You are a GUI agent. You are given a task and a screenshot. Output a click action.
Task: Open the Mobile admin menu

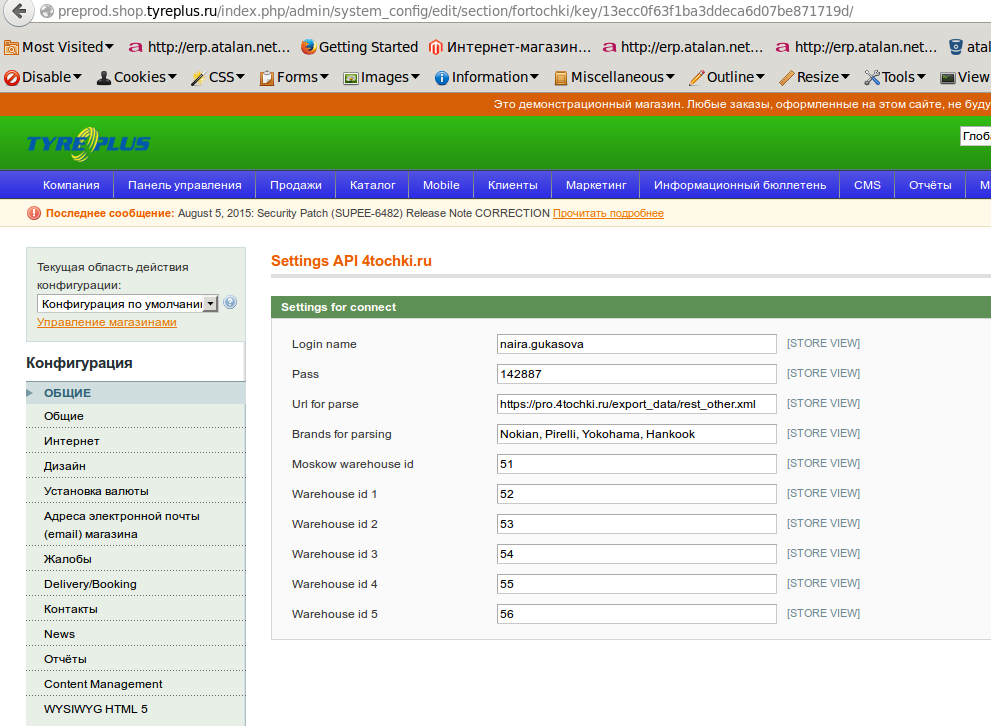click(x=441, y=185)
